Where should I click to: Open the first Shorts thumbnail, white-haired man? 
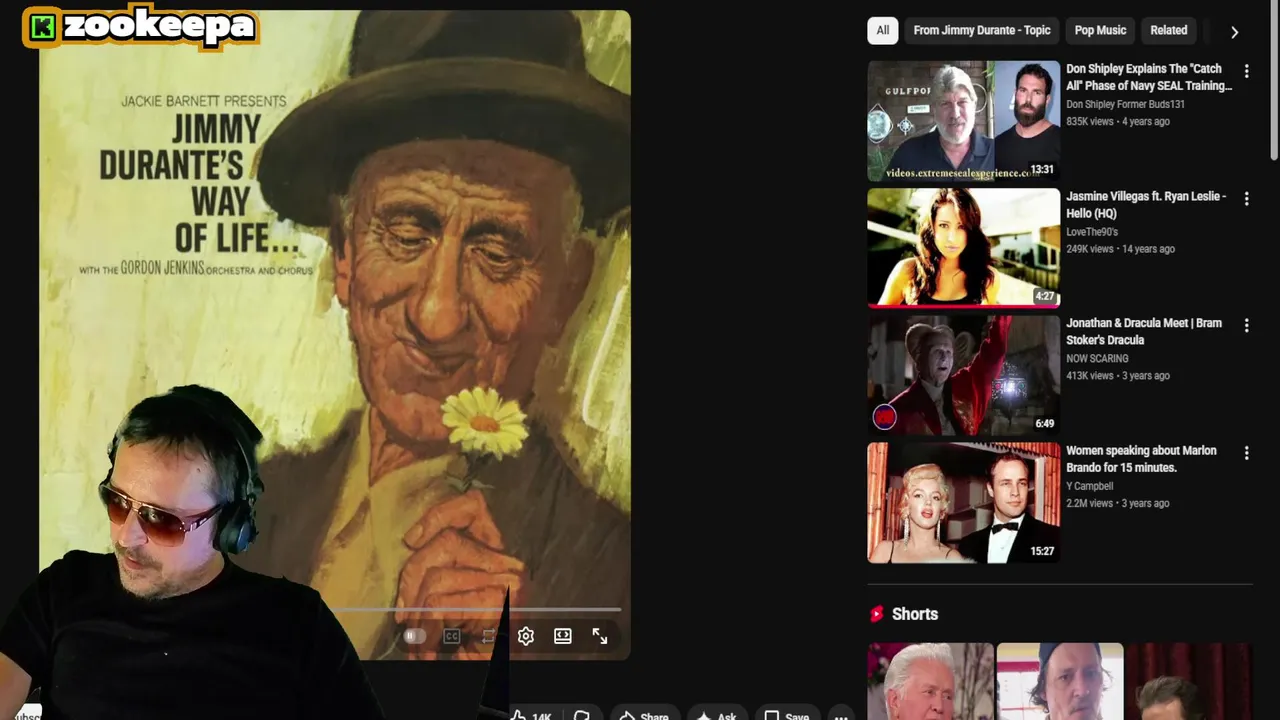pyautogui.click(x=930, y=681)
